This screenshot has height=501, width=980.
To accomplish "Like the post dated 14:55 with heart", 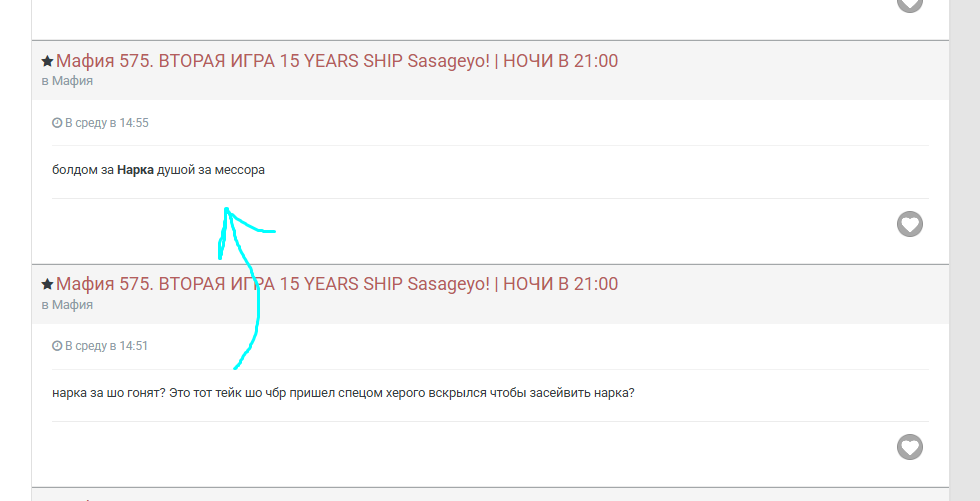I will (909, 224).
